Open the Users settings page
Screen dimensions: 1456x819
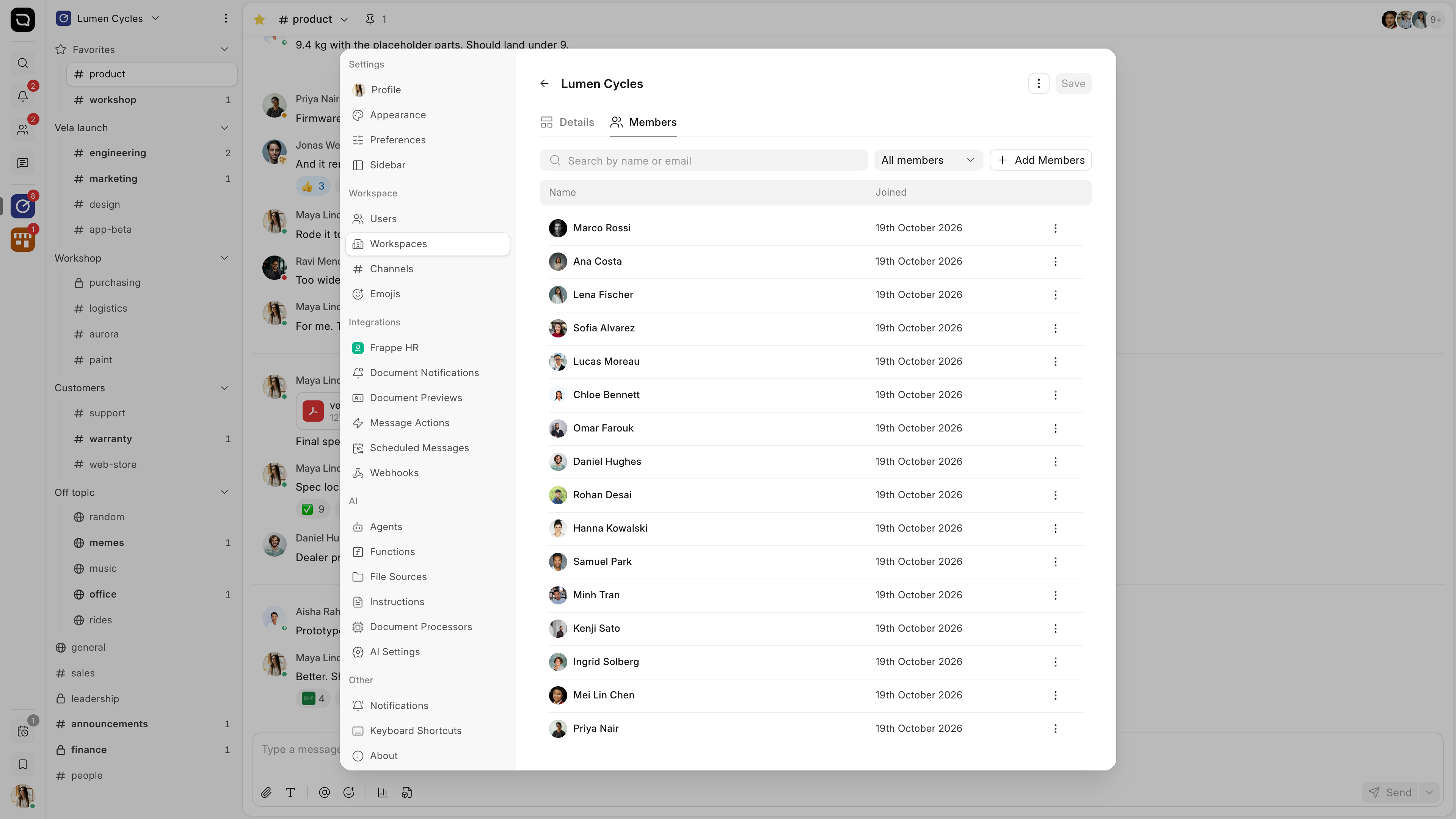point(427,219)
